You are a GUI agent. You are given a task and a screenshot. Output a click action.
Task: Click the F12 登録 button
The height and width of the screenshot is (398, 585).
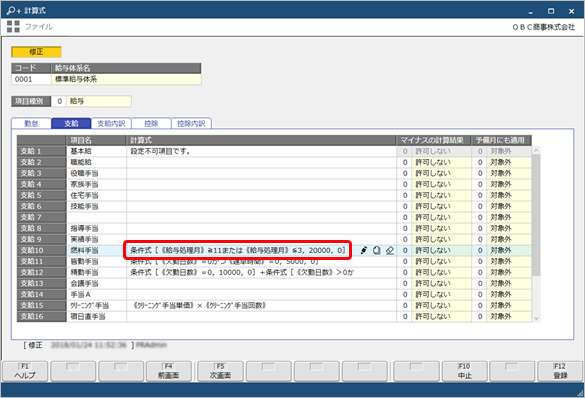pos(560,372)
